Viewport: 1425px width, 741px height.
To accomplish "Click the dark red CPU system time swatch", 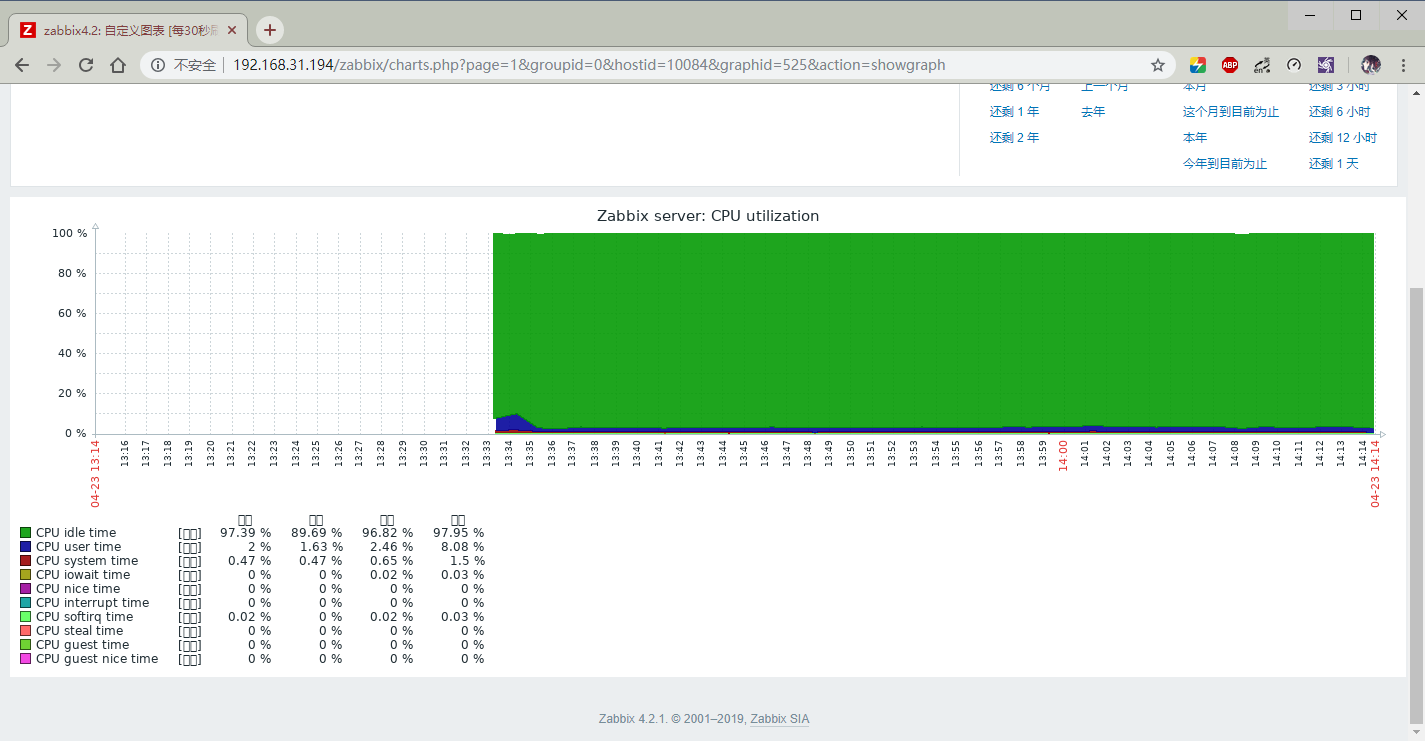I will 25,561.
